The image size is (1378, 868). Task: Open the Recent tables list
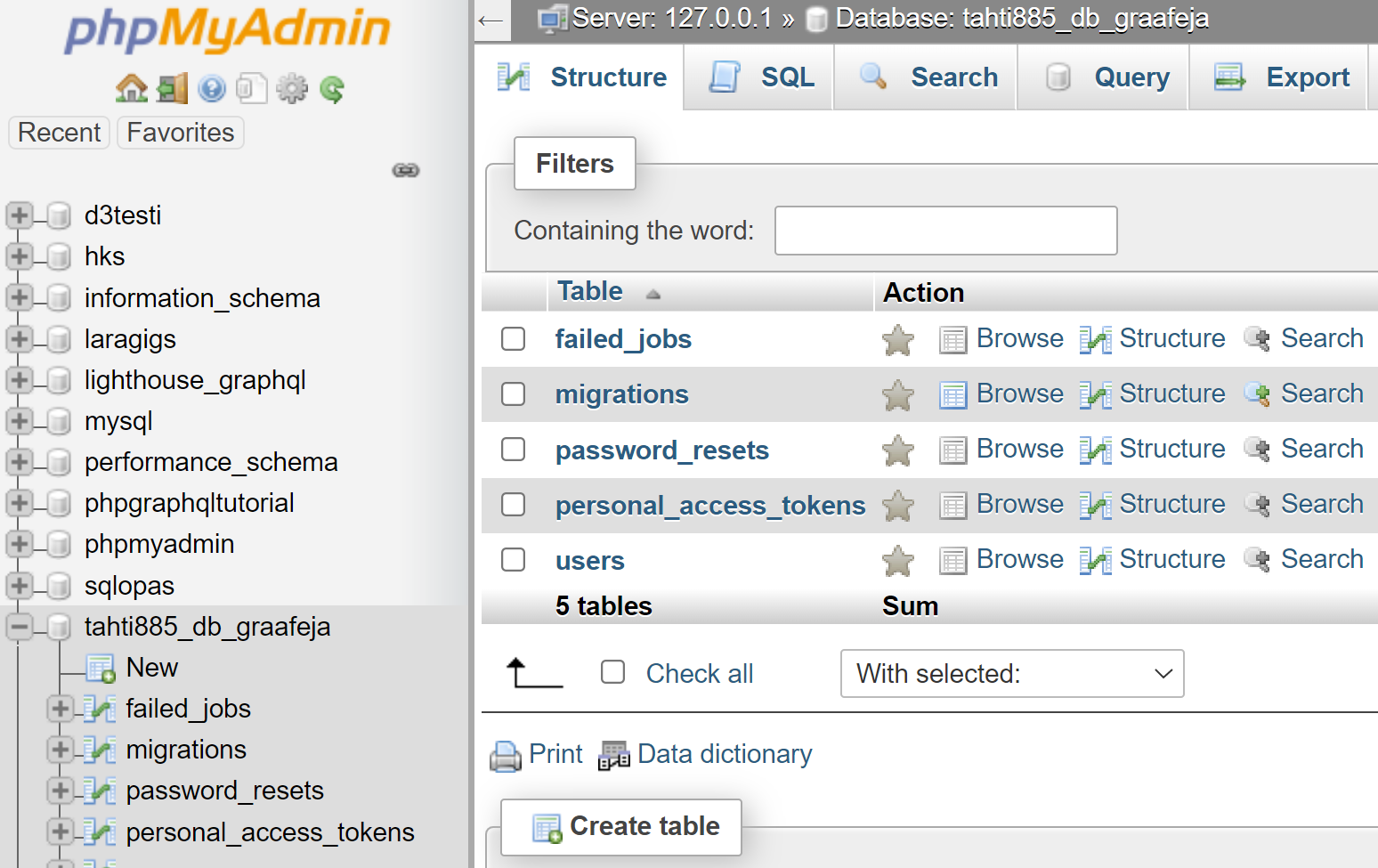[x=60, y=133]
